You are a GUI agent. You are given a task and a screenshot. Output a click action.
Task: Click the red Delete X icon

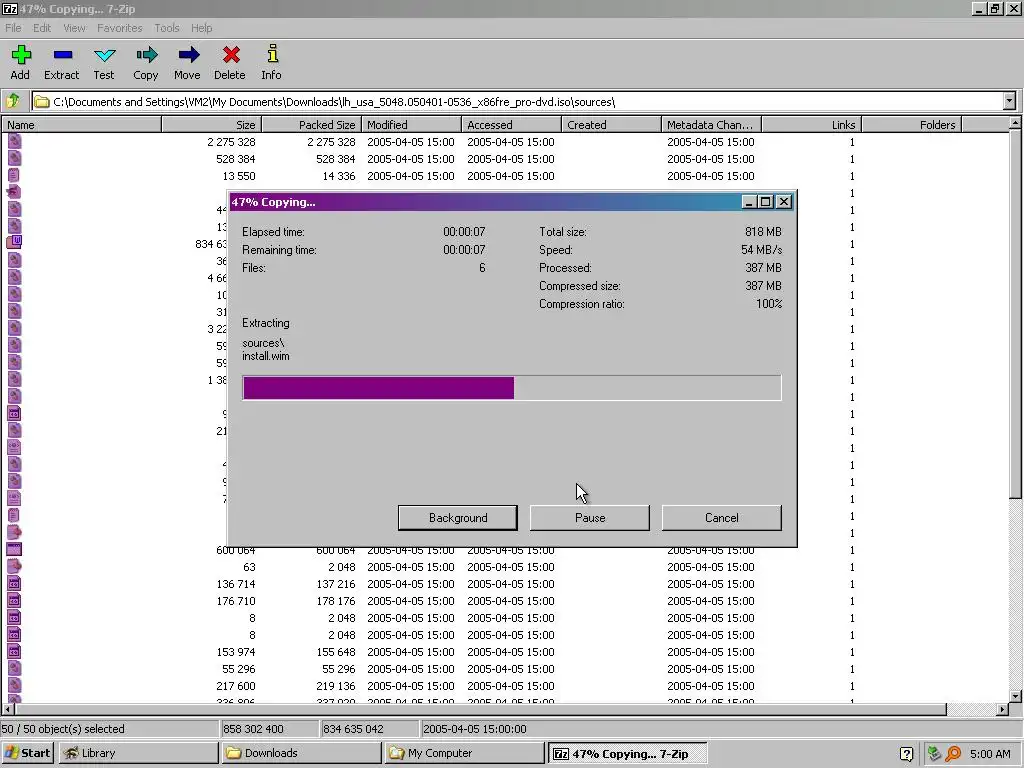[231, 55]
